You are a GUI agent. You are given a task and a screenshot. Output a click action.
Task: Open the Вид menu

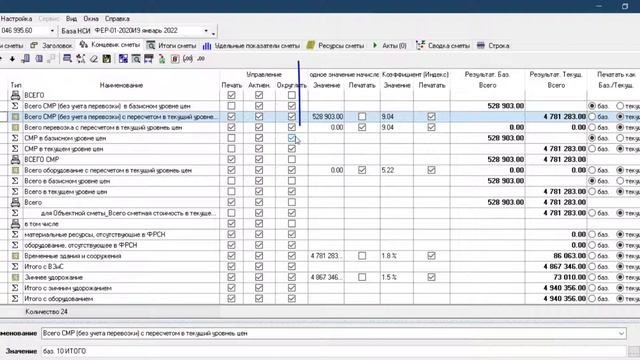71,19
